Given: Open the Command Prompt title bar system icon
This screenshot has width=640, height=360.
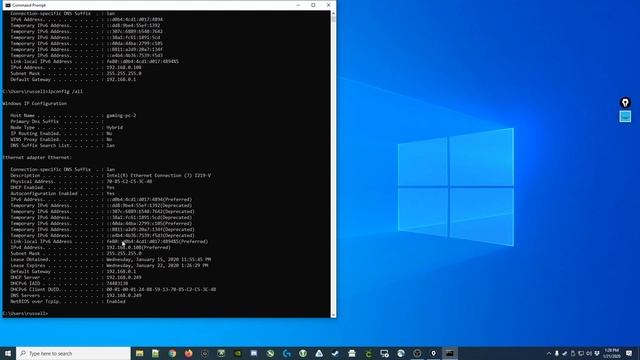Looking at the screenshot, I should [x=7, y=5].
